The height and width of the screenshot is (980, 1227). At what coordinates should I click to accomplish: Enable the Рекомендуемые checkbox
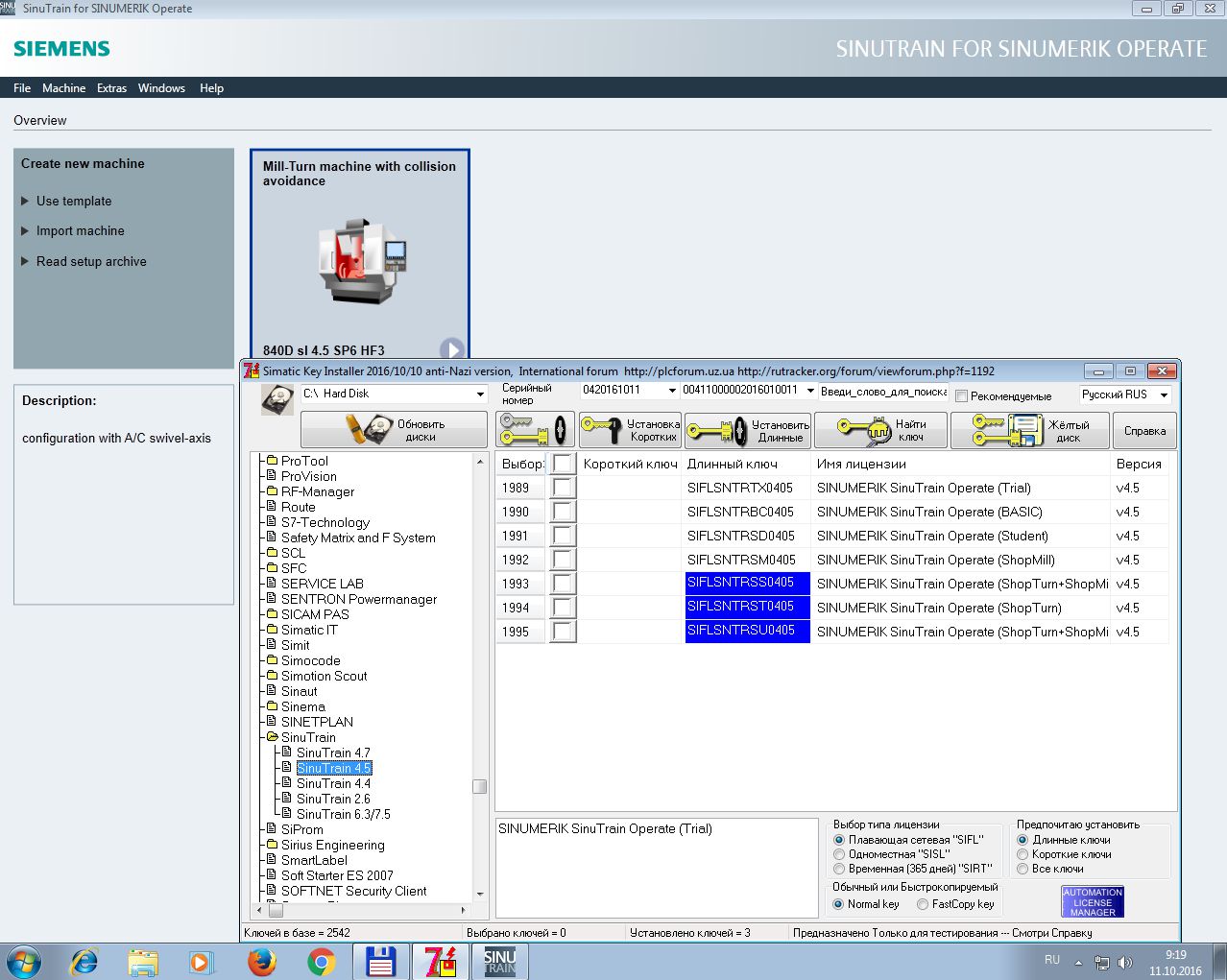[x=961, y=396]
